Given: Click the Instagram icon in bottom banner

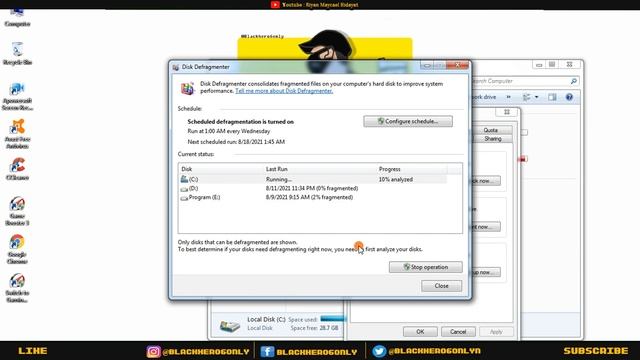Looking at the screenshot, I should 153,351.
